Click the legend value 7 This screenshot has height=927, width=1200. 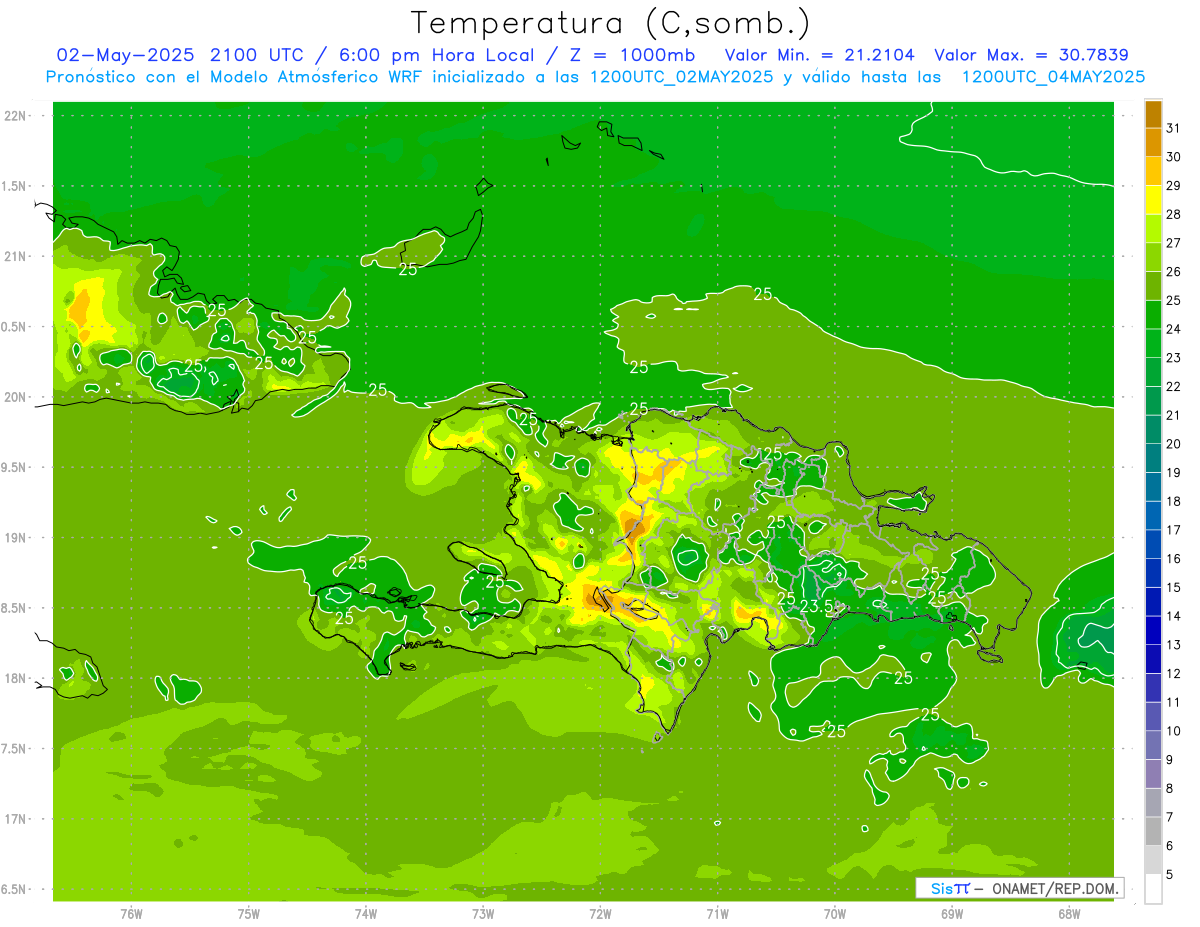[x=1170, y=818]
